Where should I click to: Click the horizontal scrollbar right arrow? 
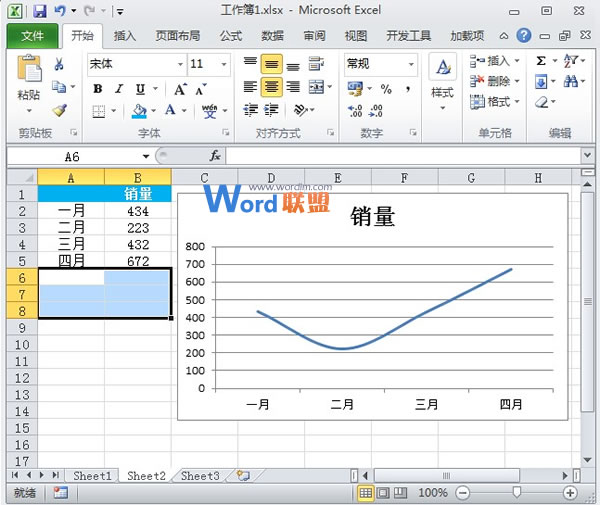(565, 476)
